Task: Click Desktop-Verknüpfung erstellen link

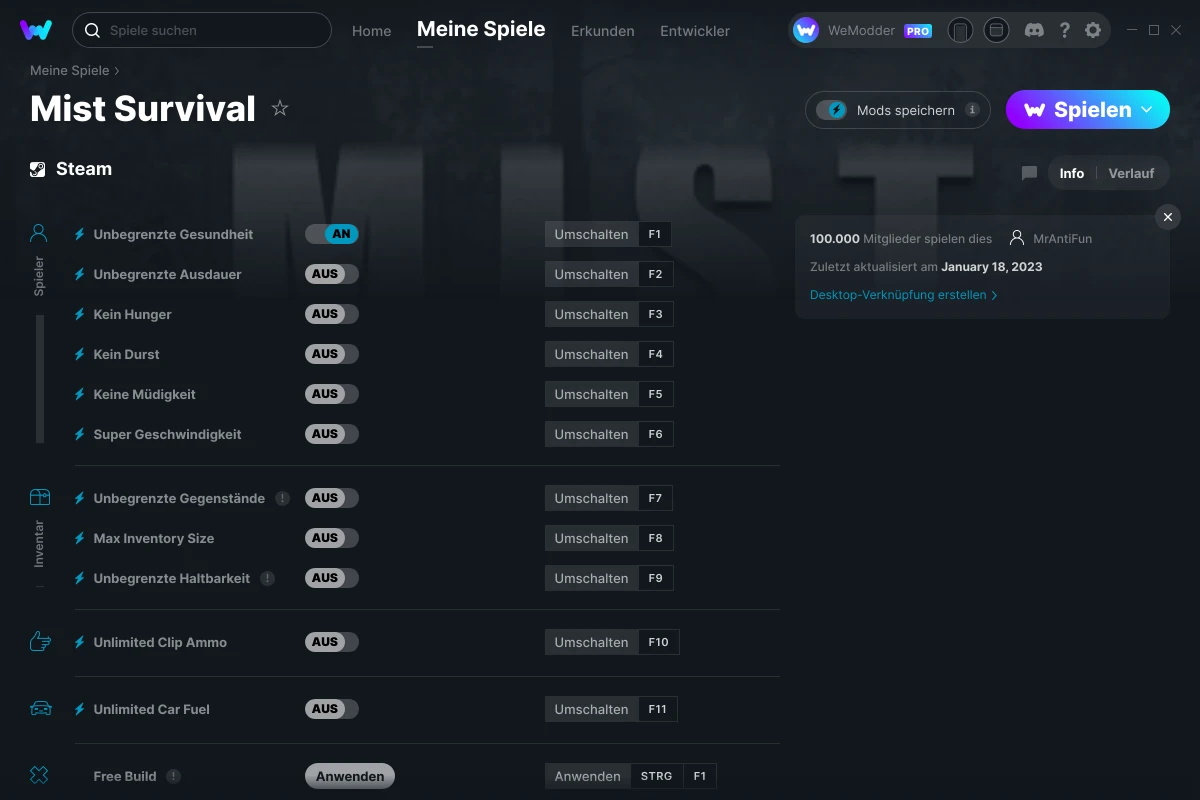Action: tap(903, 295)
